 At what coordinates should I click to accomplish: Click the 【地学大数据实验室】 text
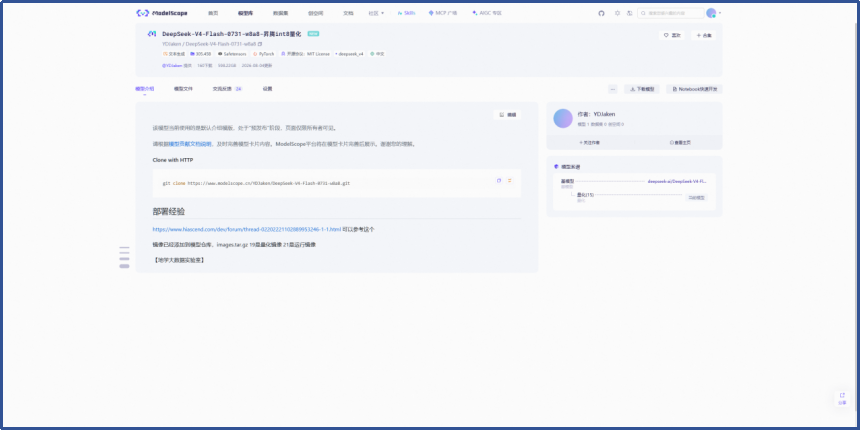coord(178,260)
